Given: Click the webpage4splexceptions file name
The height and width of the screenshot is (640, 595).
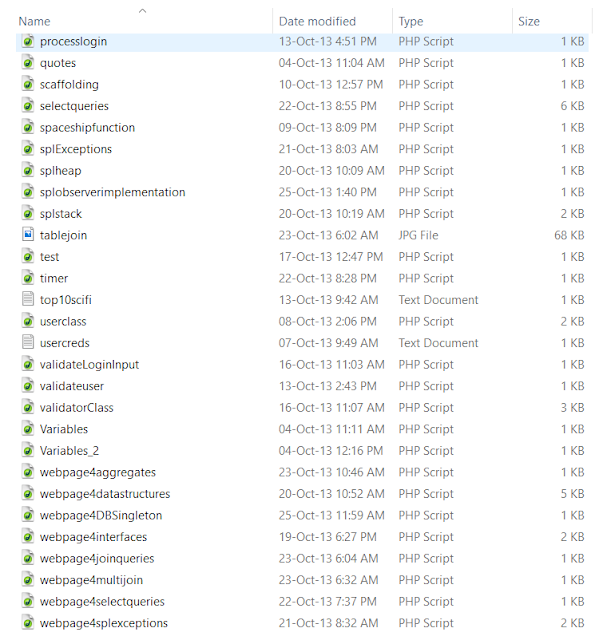Looking at the screenshot, I should tap(104, 623).
